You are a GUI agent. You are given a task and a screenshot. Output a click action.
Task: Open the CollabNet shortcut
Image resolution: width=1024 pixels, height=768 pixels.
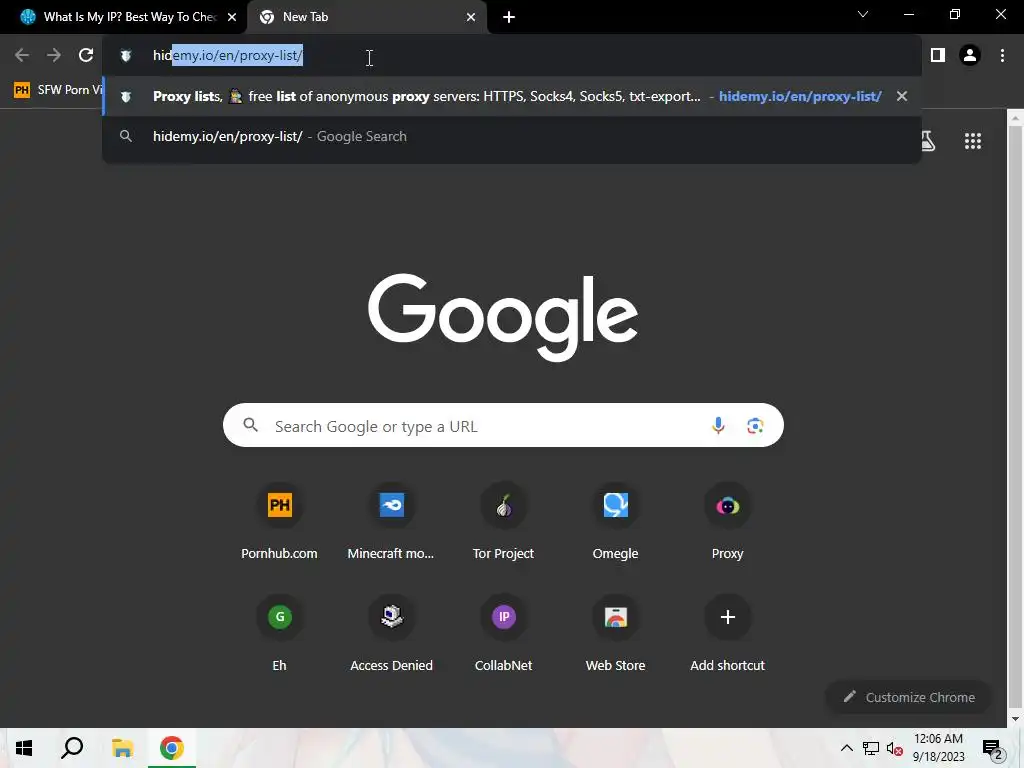click(x=504, y=634)
